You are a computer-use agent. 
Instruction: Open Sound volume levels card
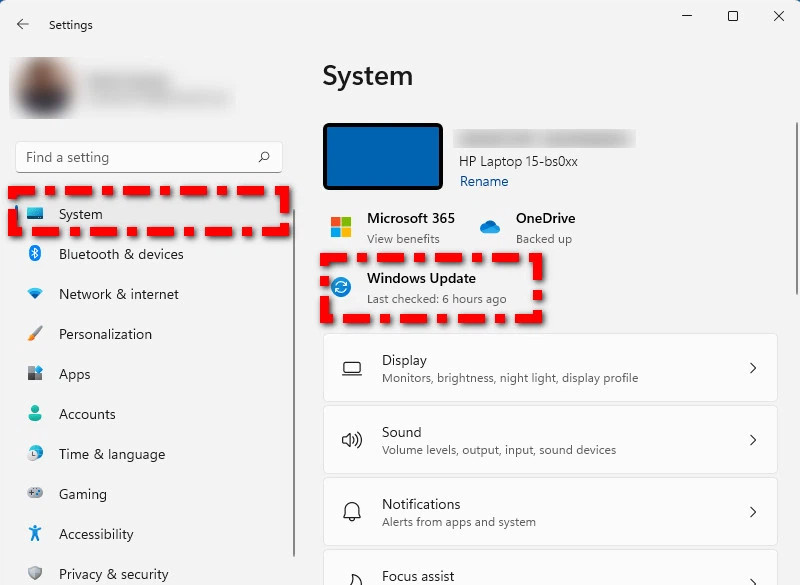tap(550, 440)
